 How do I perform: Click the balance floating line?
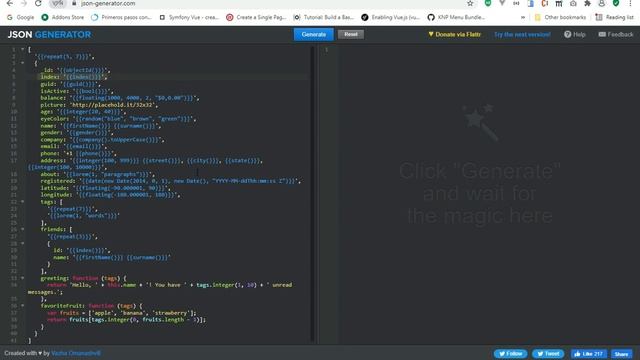coord(120,98)
